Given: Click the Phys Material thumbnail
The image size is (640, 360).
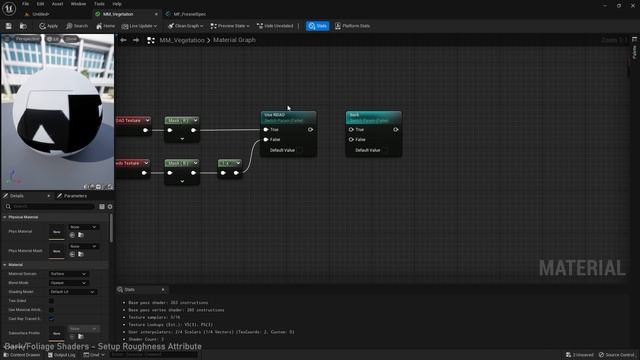Looking at the screenshot, I should tap(57, 232).
